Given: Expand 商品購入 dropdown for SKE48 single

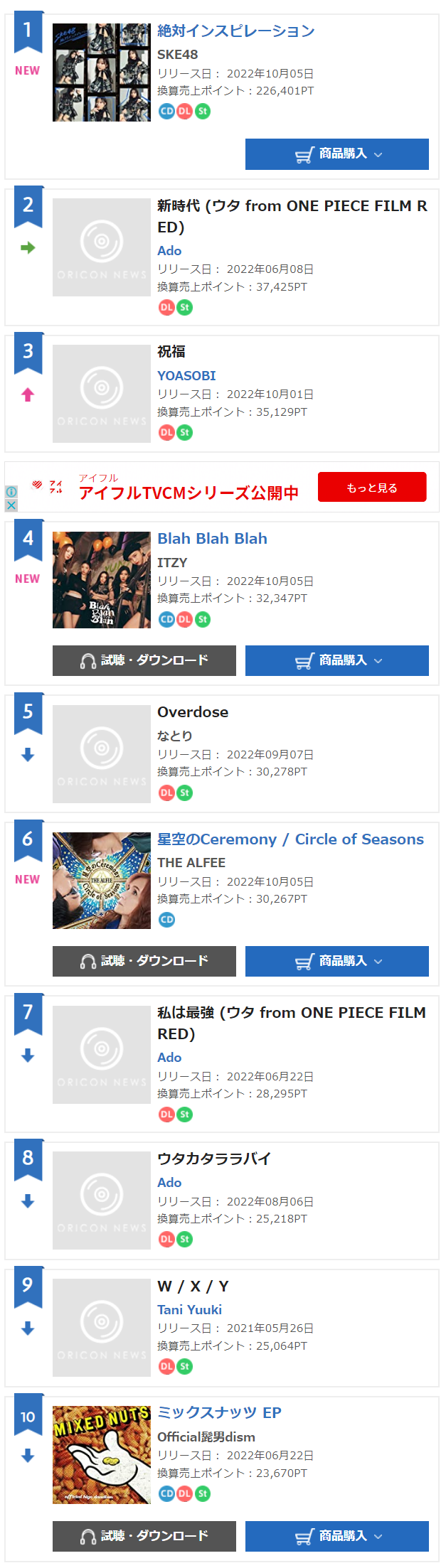Looking at the screenshot, I should (x=337, y=154).
